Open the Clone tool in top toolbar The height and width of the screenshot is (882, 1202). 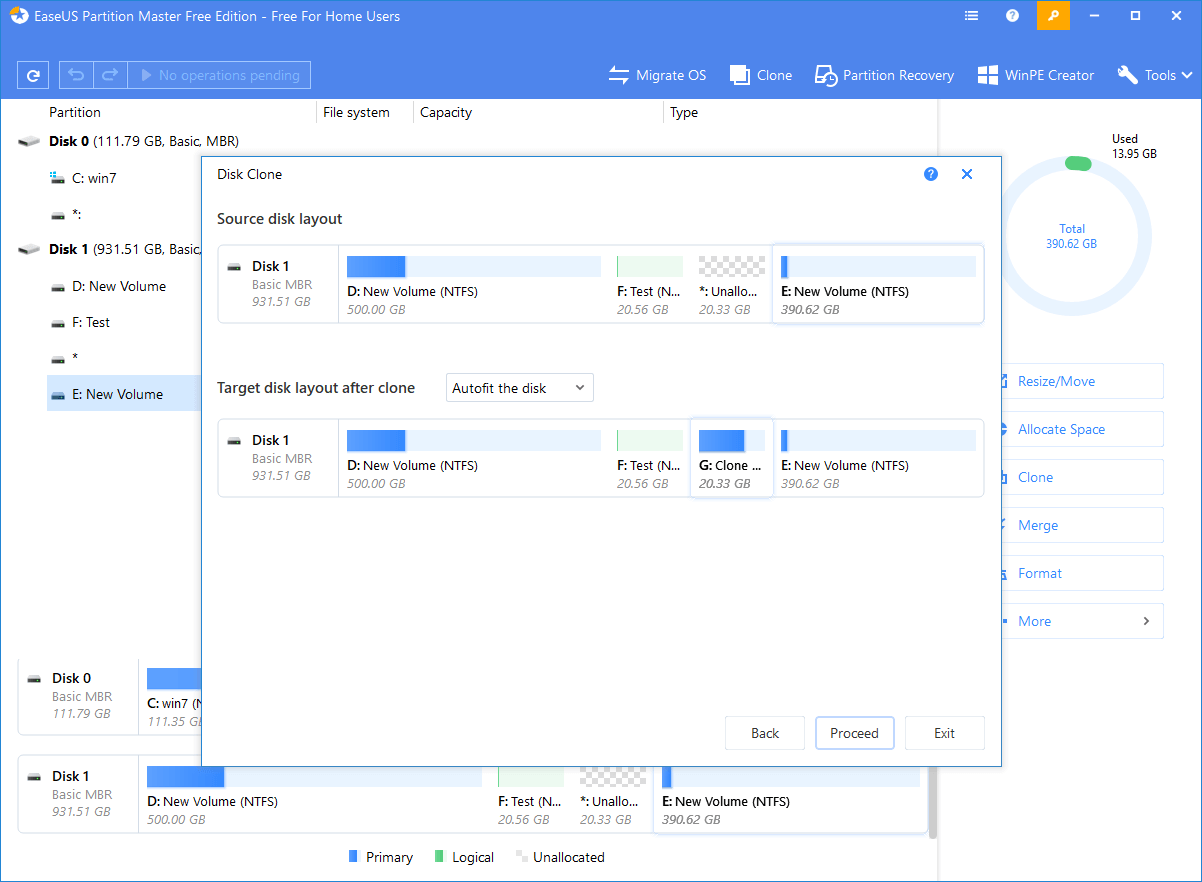coord(760,75)
